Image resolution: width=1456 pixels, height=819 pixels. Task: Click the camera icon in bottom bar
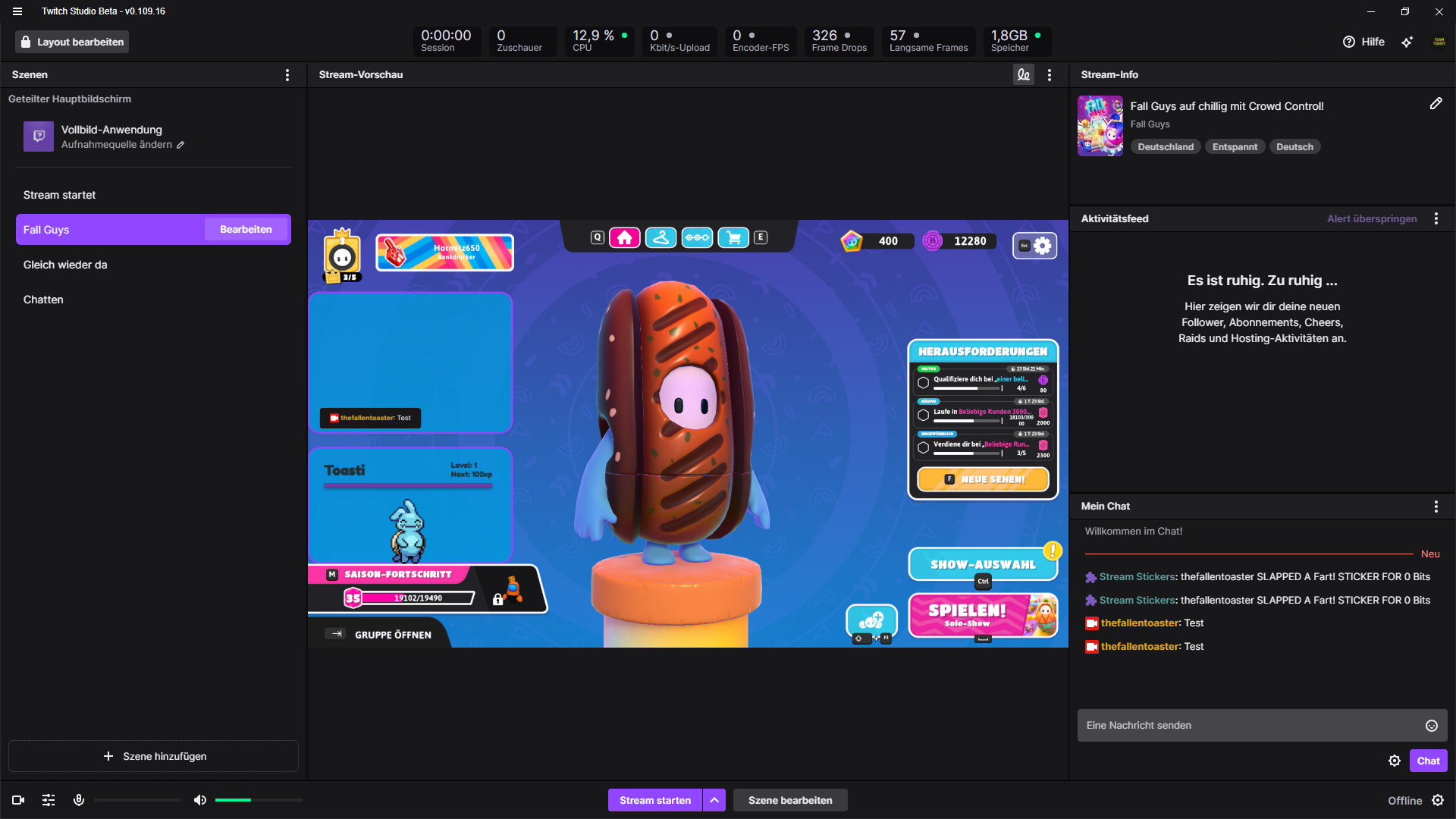pos(18,800)
